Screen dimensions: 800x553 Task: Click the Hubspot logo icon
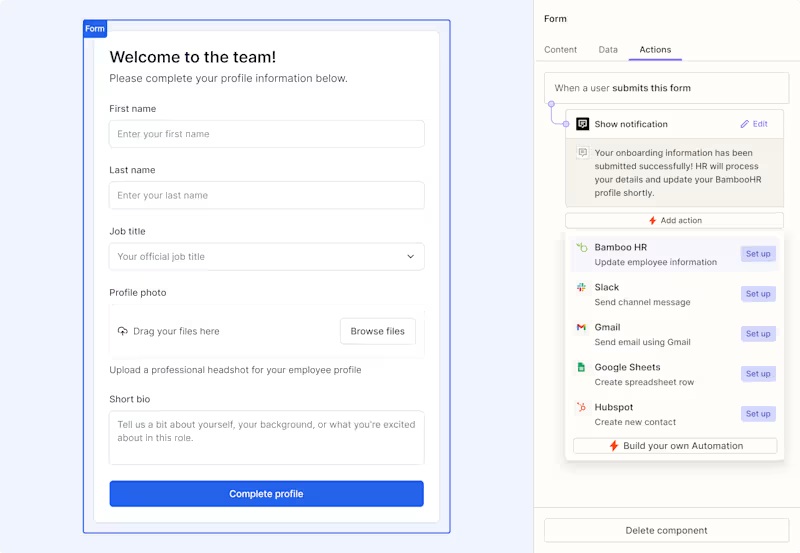coord(581,407)
